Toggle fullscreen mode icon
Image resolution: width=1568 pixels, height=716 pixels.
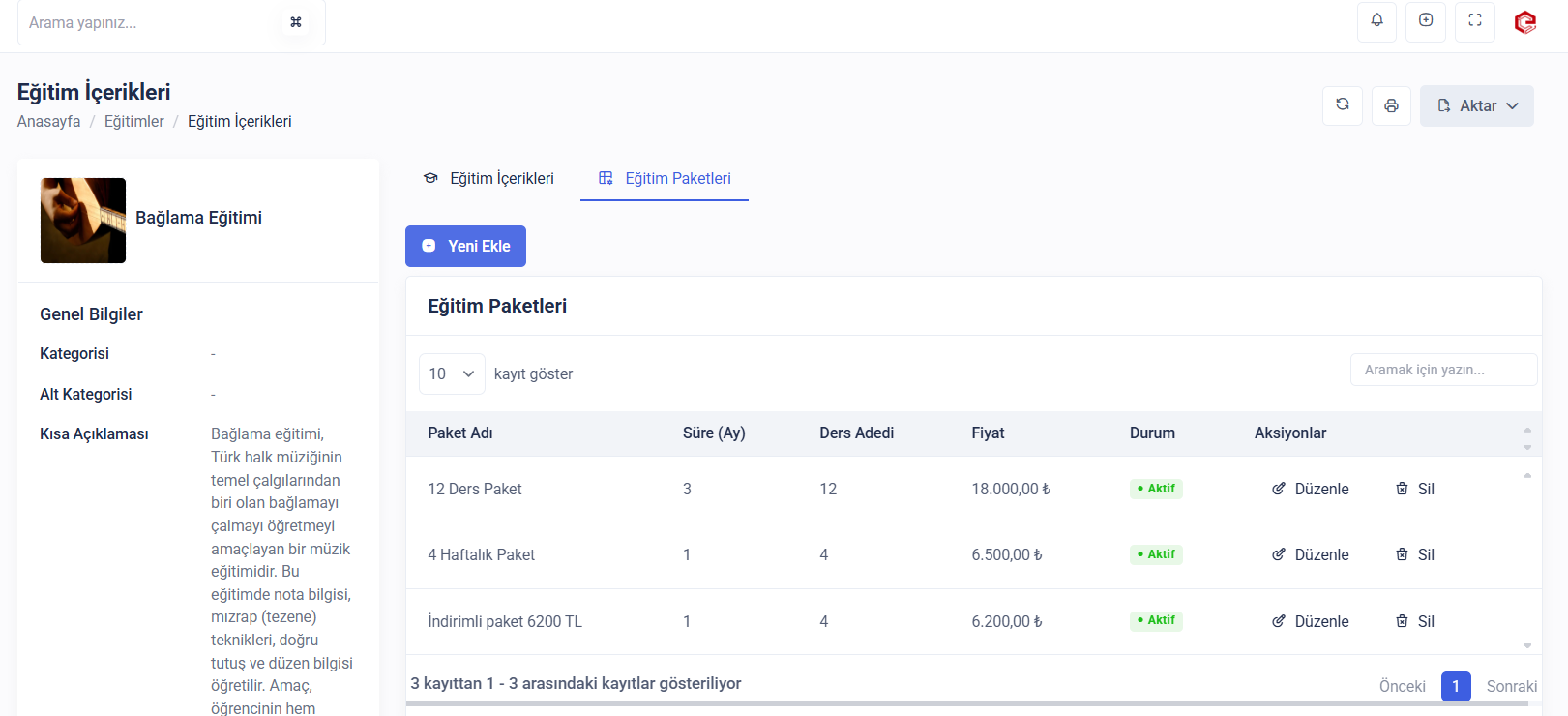[x=1475, y=21]
